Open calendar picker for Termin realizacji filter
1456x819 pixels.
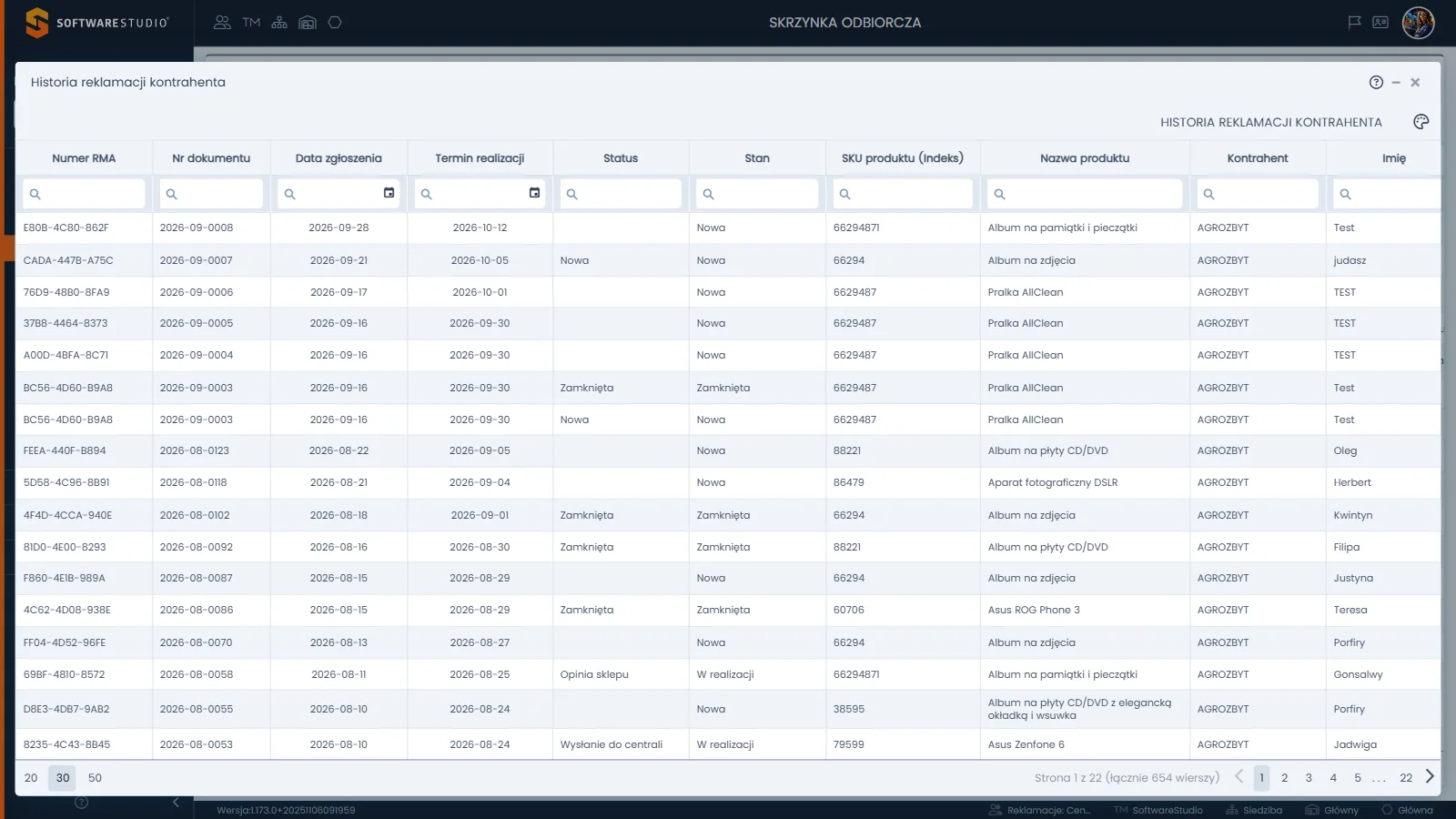[534, 193]
